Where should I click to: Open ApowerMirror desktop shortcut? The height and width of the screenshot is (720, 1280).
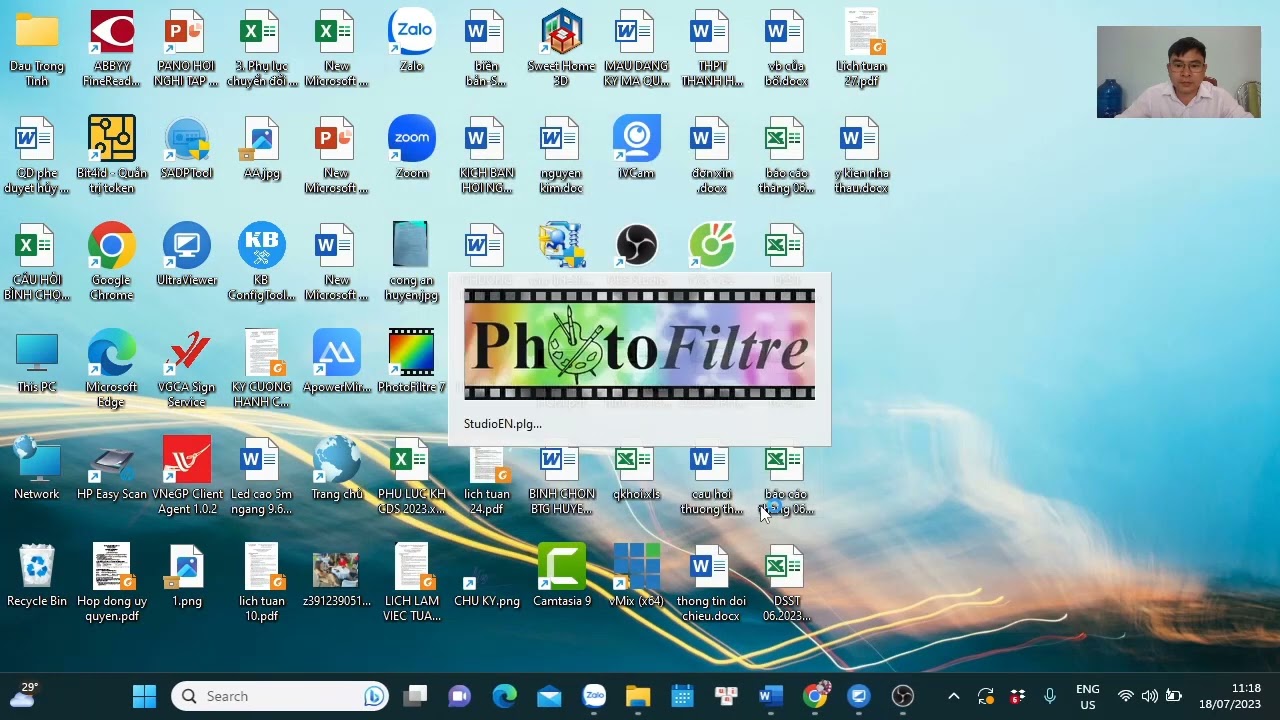[336, 362]
